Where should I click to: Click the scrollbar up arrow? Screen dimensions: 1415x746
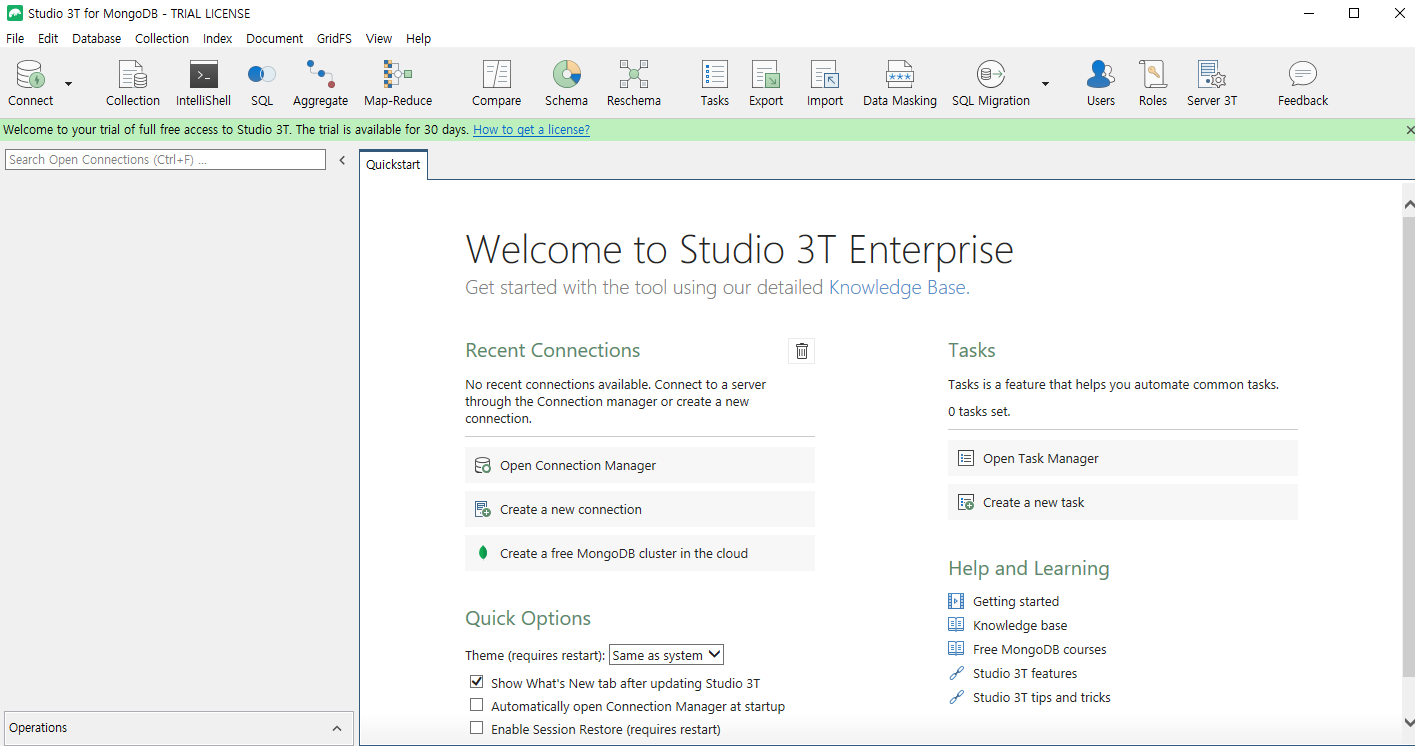[1408, 204]
